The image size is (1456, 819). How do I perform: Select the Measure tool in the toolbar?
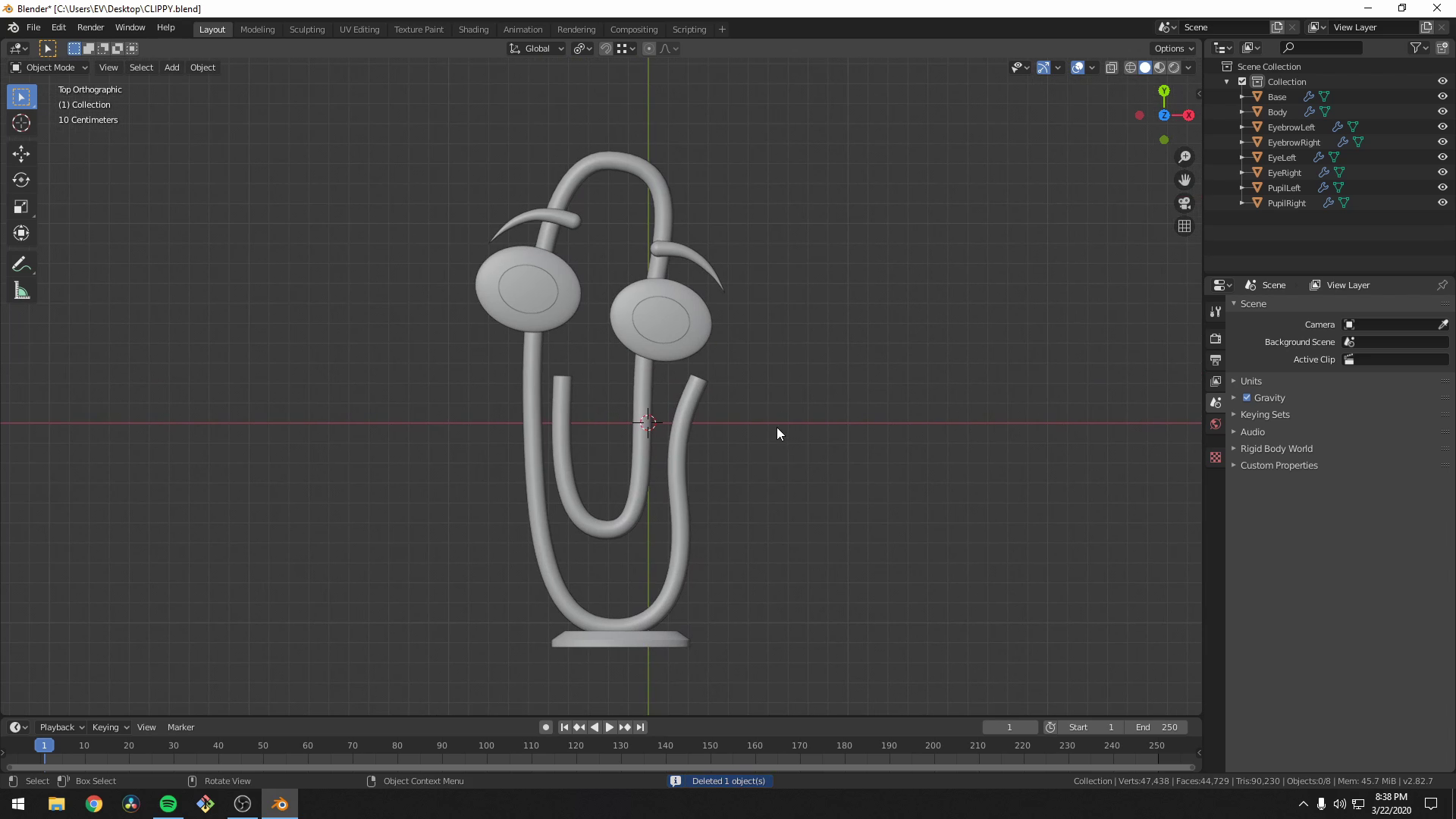[x=21, y=290]
